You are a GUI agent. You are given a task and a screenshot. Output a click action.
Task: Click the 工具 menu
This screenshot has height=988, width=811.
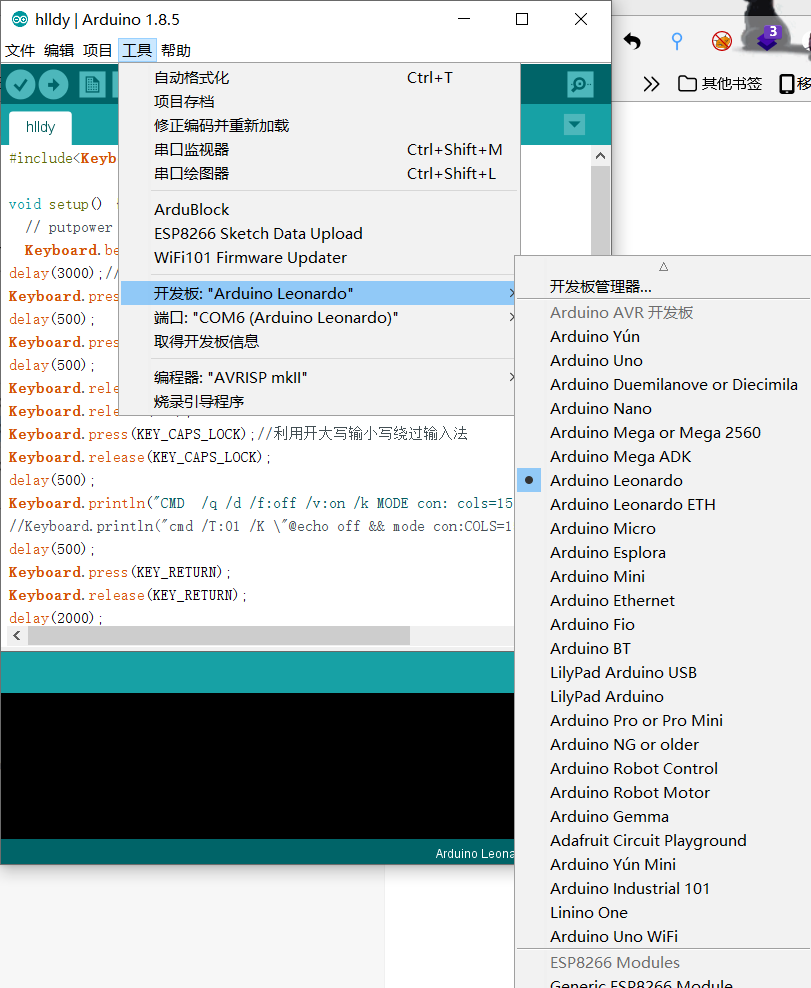(137, 50)
